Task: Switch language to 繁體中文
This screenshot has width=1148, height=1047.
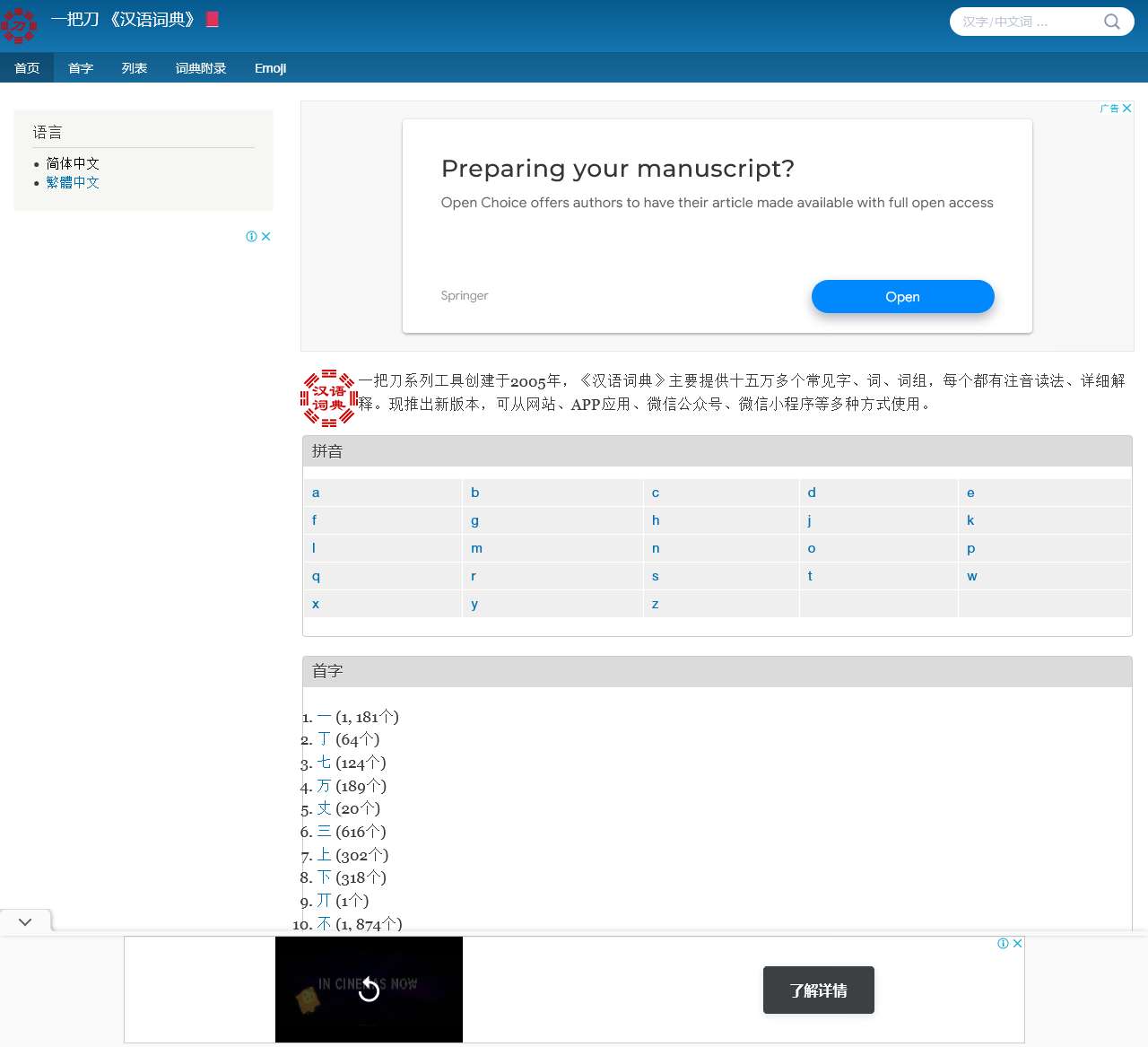Action: click(73, 182)
